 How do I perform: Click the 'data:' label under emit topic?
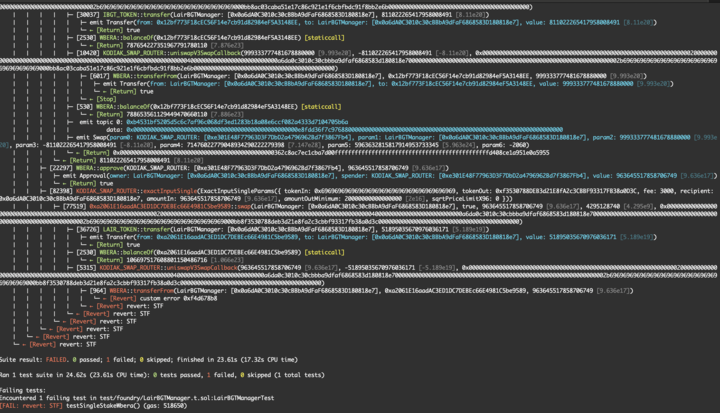[x=114, y=130]
